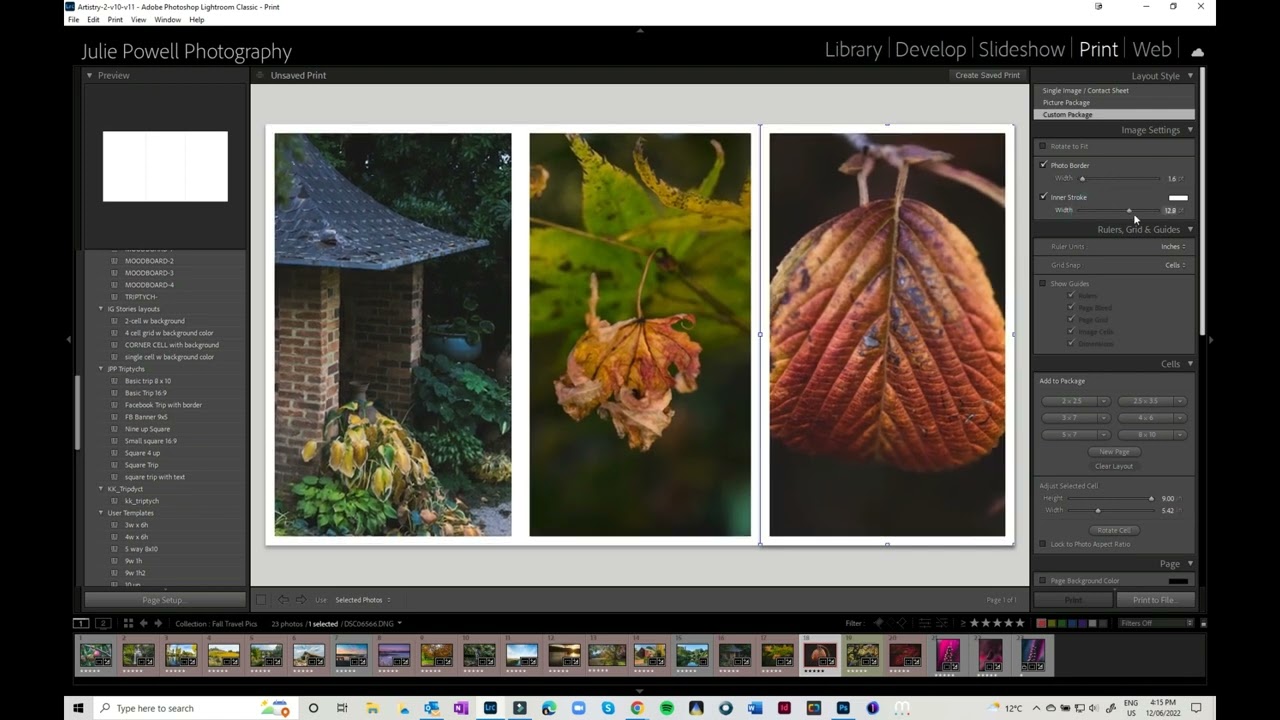Open OneNote from the taskbar

click(x=461, y=708)
